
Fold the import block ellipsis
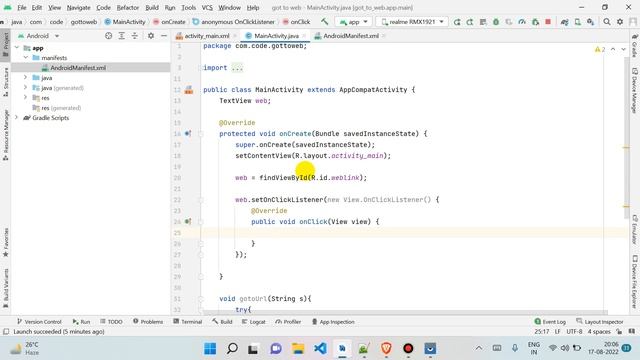point(237,68)
